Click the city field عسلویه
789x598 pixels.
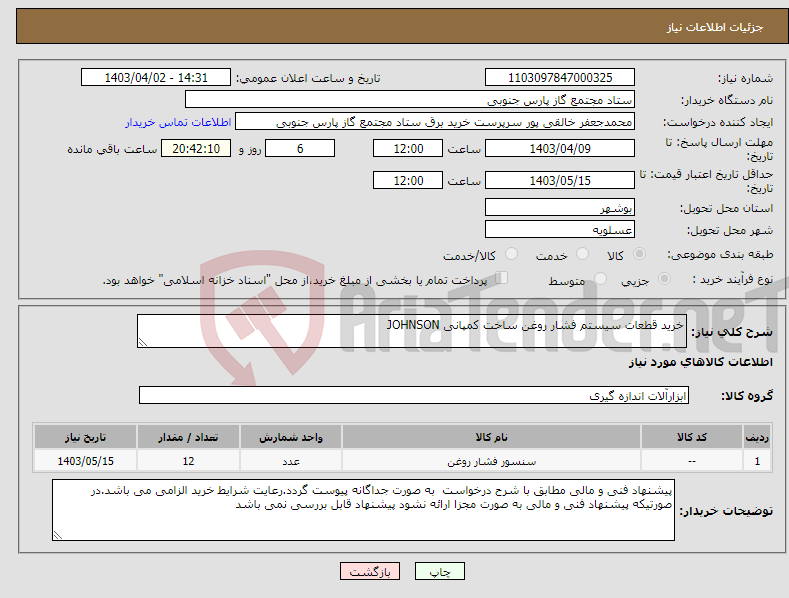[560, 230]
